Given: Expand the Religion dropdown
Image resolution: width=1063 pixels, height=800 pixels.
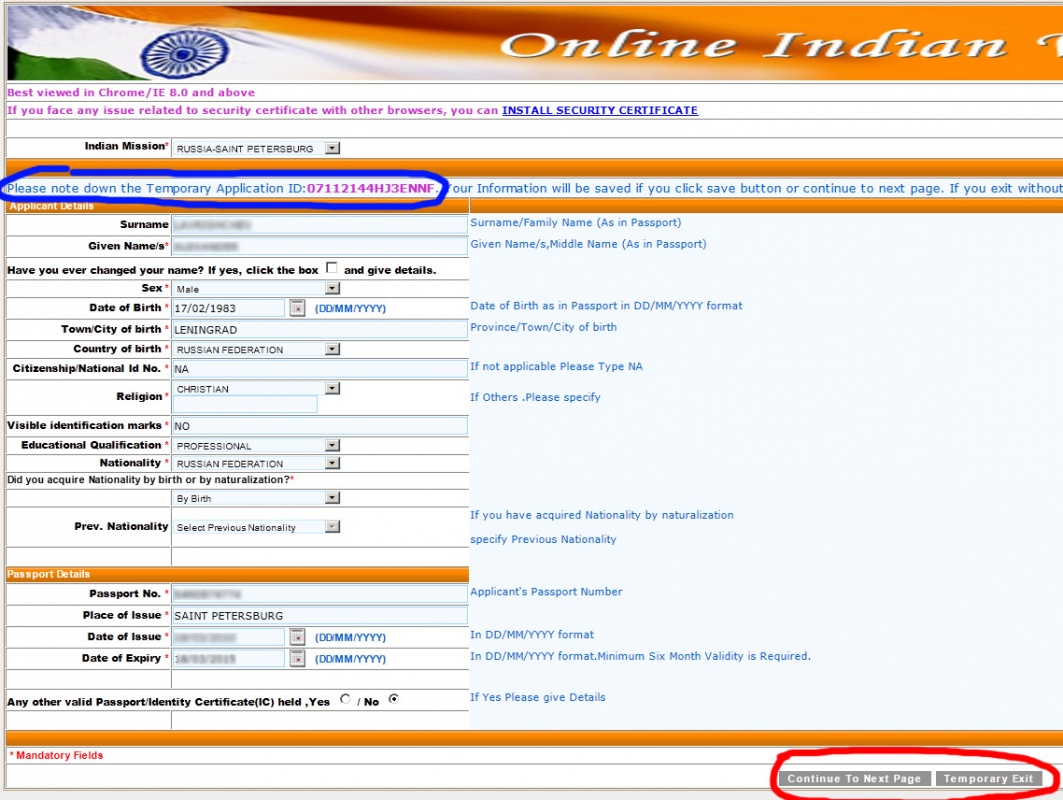Looking at the screenshot, I should [x=332, y=389].
